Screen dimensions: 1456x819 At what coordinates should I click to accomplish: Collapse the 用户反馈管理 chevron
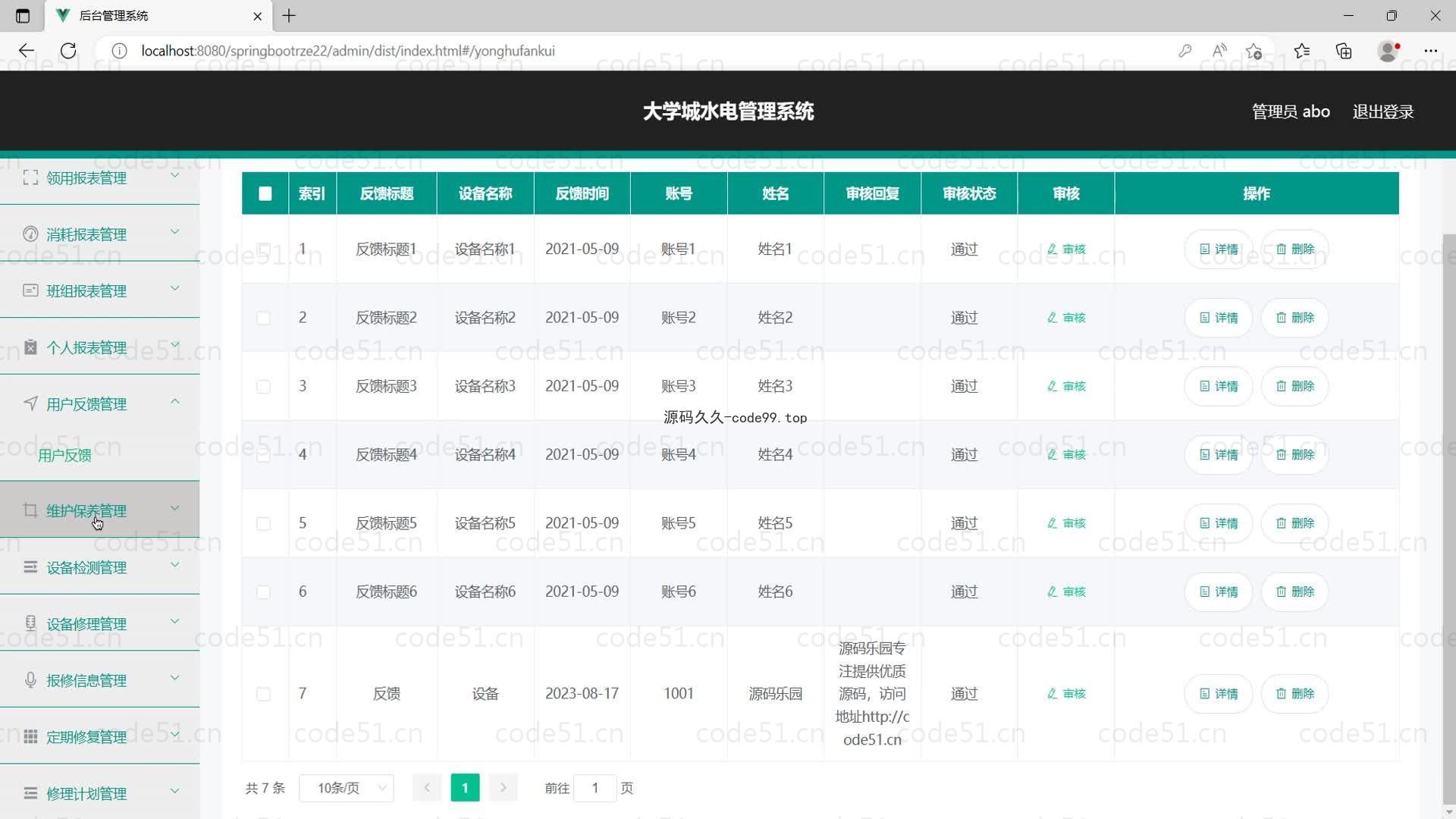174,401
